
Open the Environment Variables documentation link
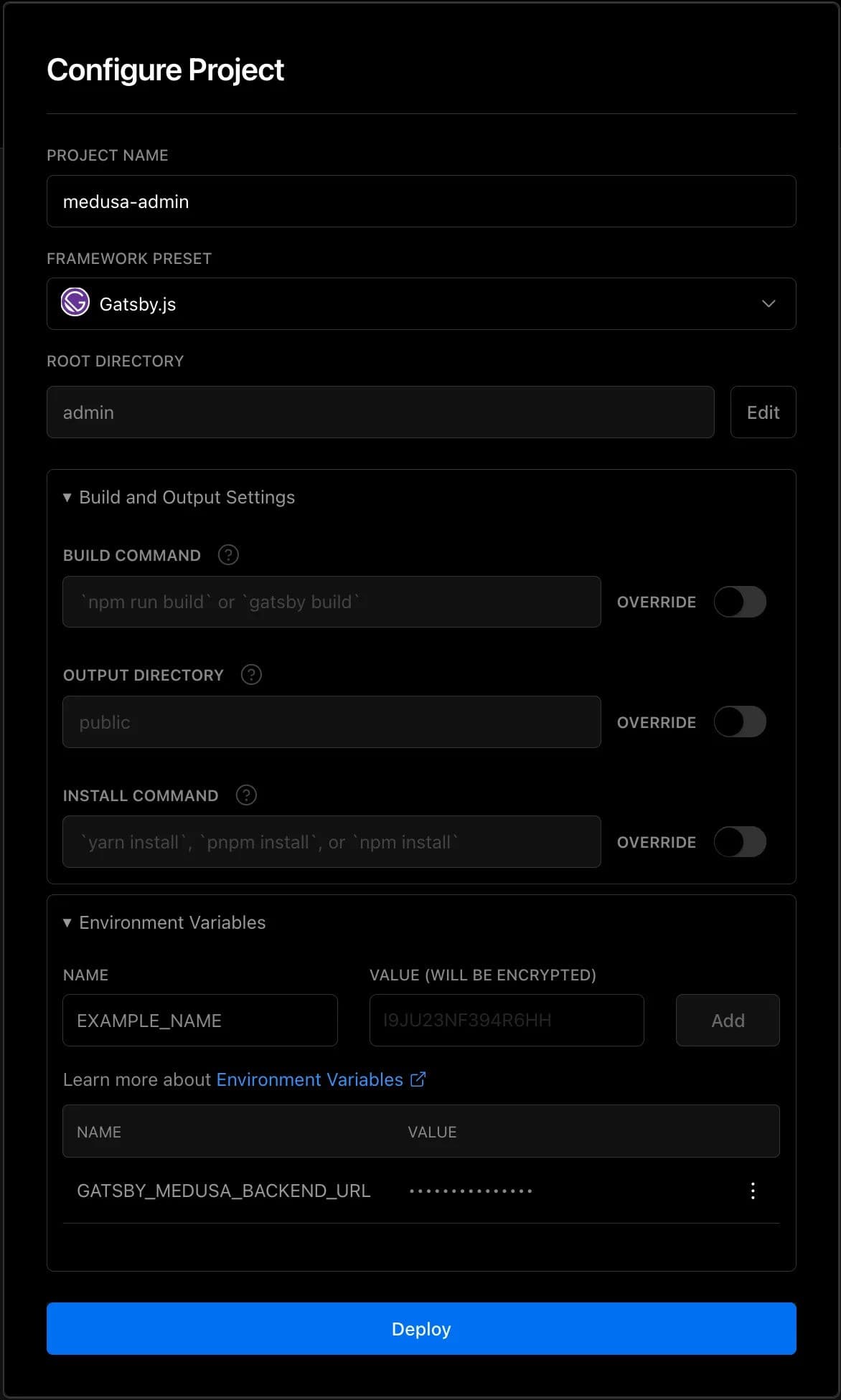click(309, 1079)
